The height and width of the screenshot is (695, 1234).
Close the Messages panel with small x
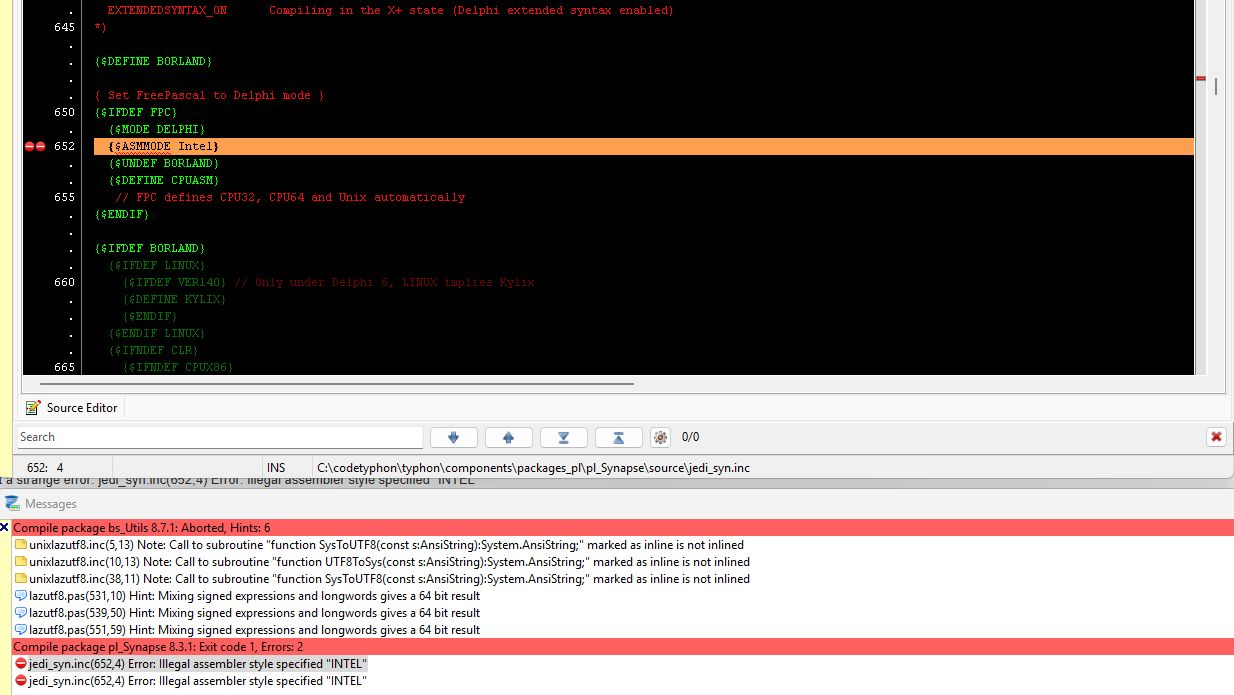click(x=4, y=527)
